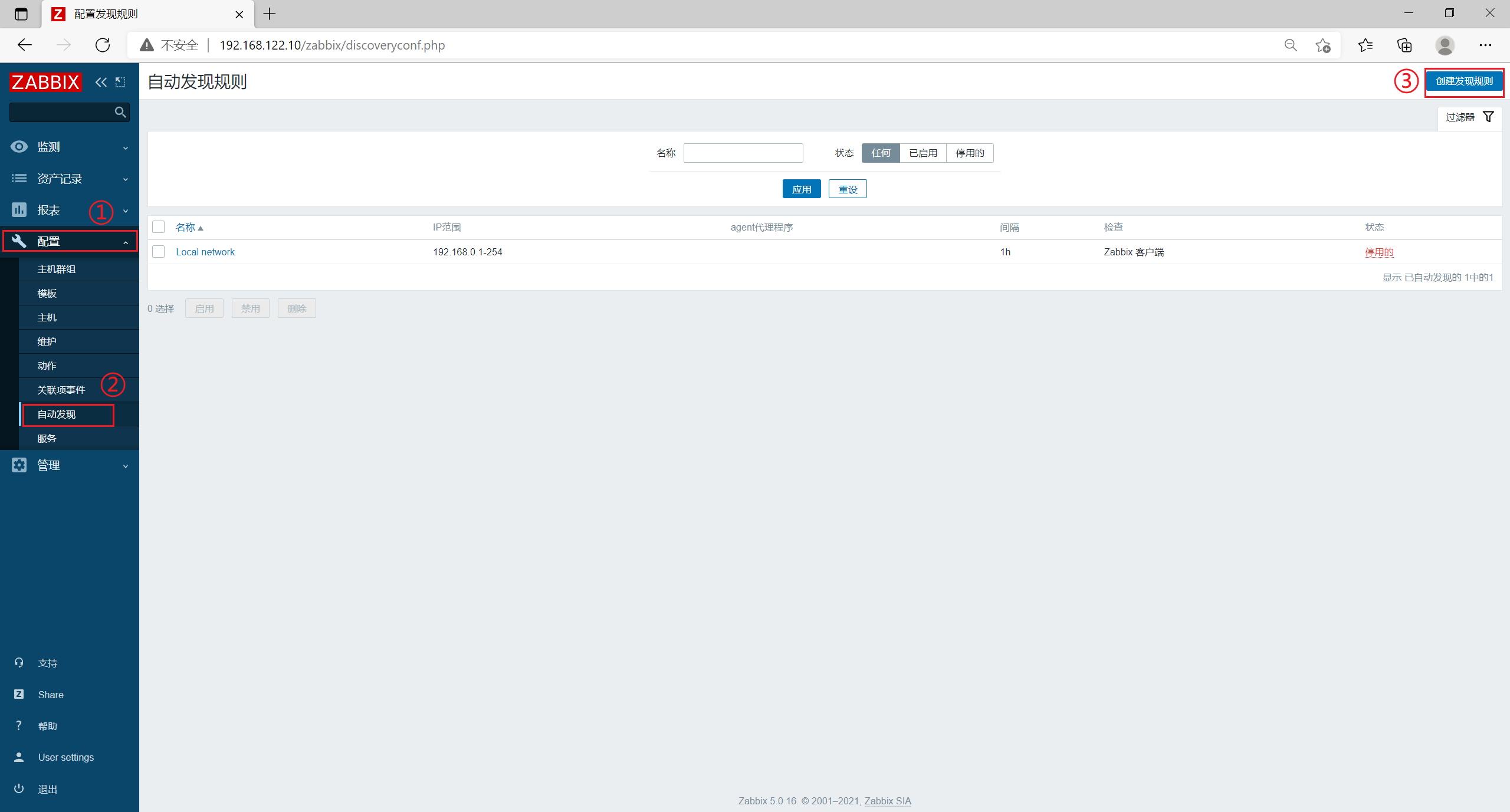1510x812 pixels.
Task: Select the 停用的 status filter option
Action: tap(970, 153)
